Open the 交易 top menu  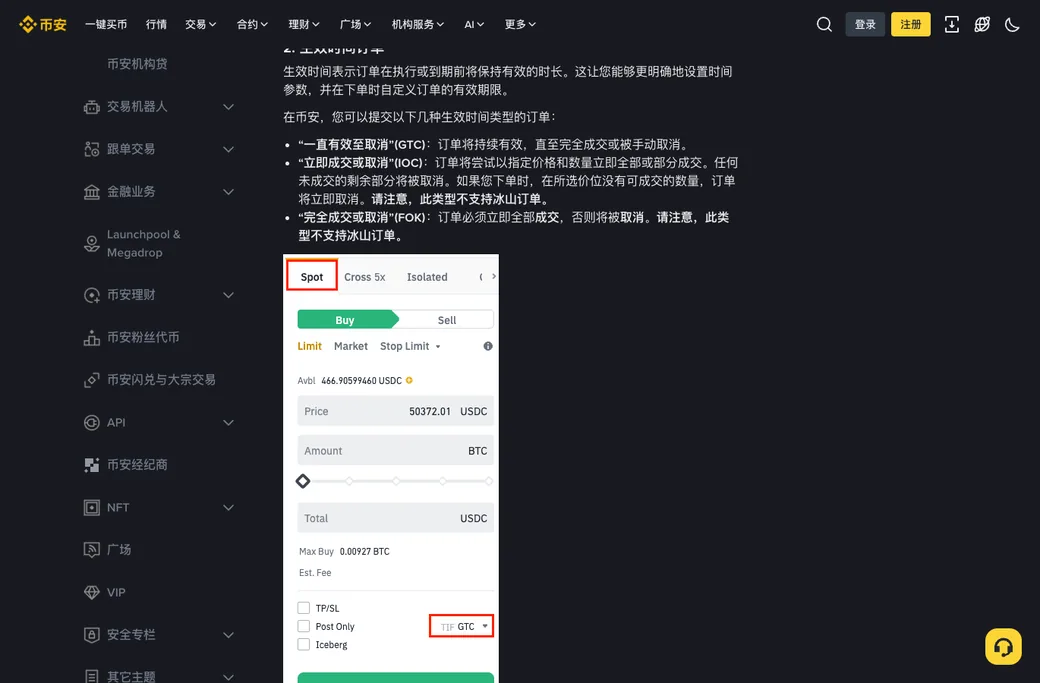point(200,25)
